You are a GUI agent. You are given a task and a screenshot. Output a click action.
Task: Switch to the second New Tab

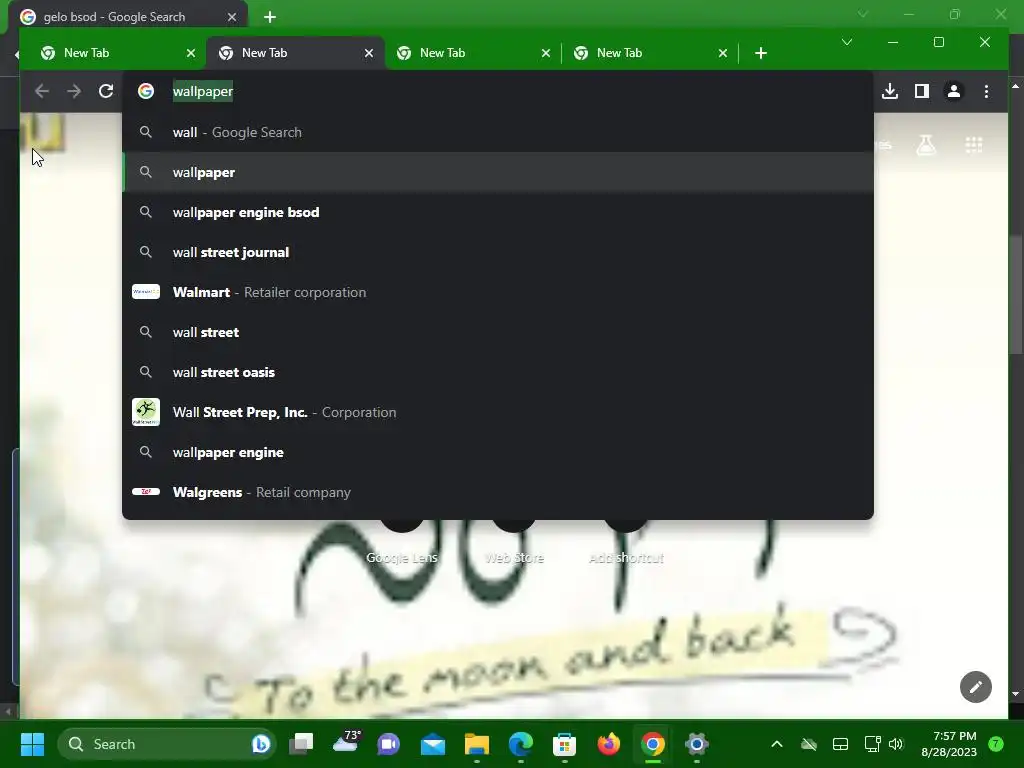pos(295,53)
